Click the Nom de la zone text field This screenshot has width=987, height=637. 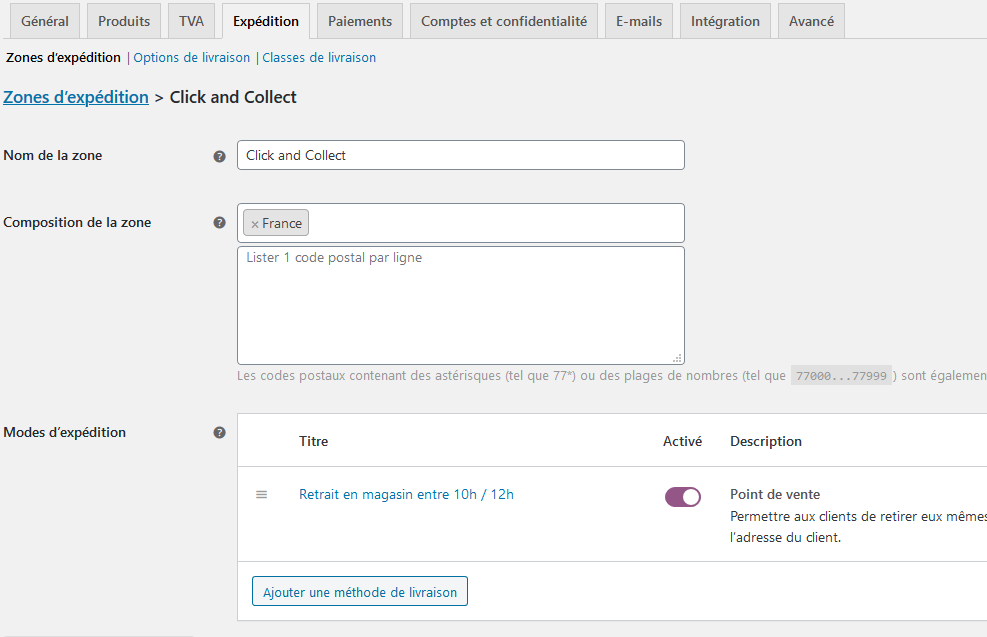(x=461, y=155)
